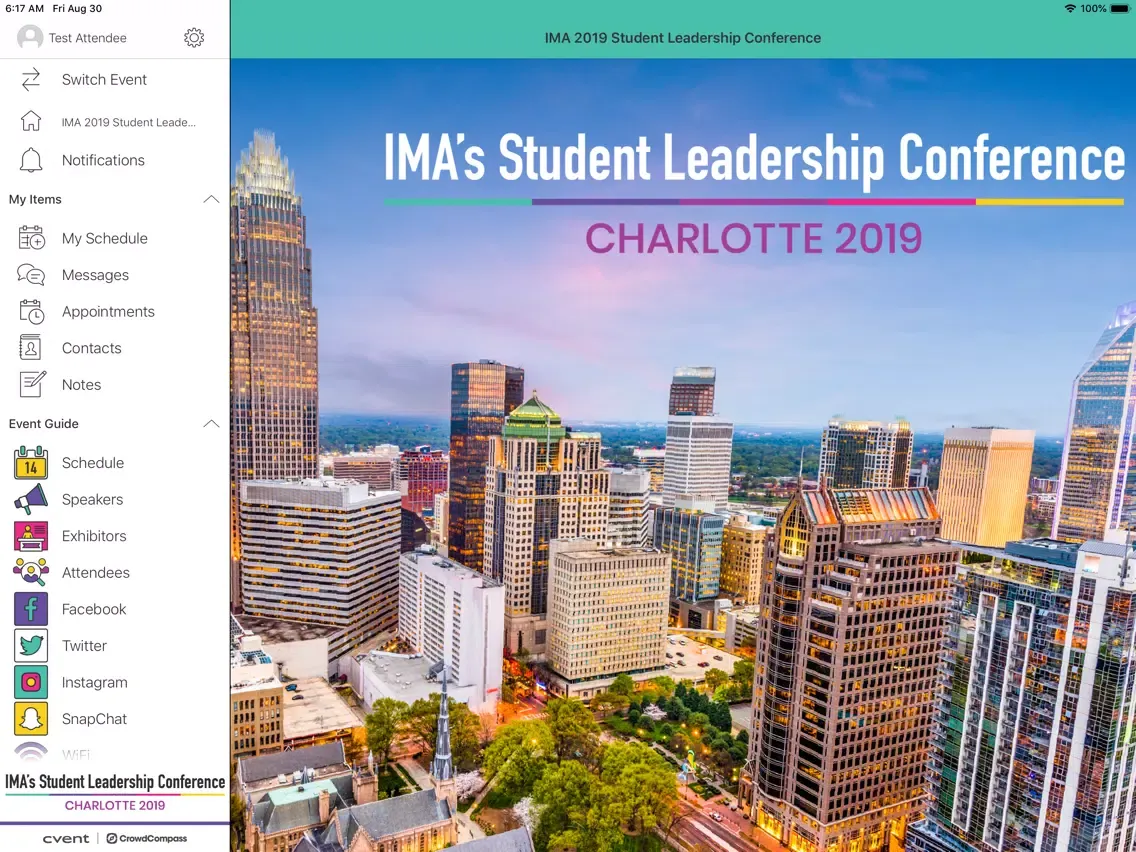
Task: Open the Messages label
Action: [x=95, y=275]
